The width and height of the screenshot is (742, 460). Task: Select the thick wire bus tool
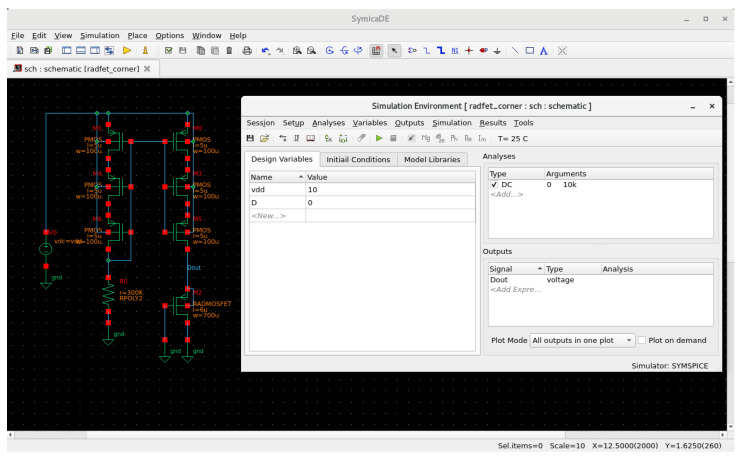pyautogui.click(x=441, y=51)
